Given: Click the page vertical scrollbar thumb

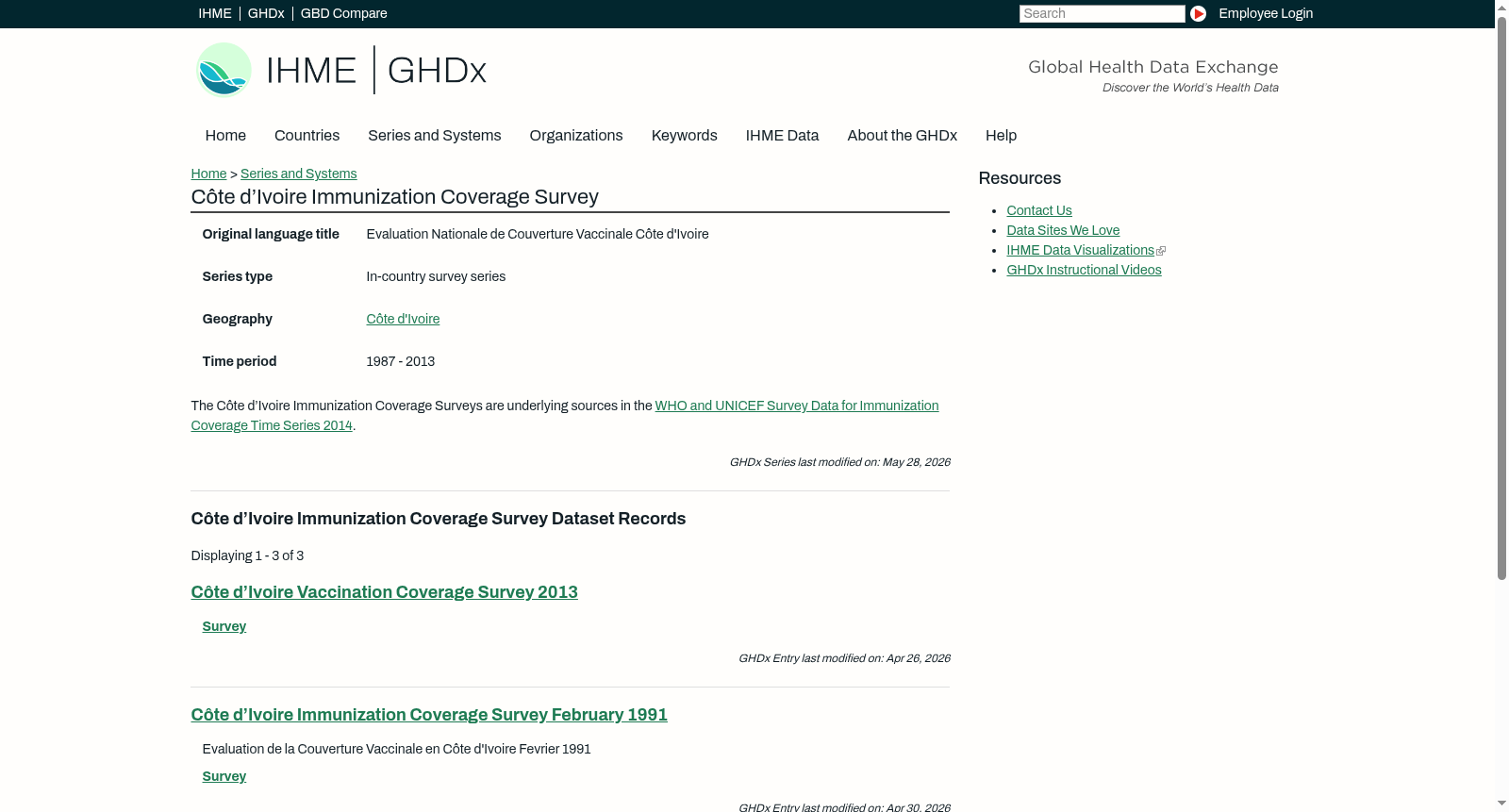Looking at the screenshot, I should tap(1501, 297).
